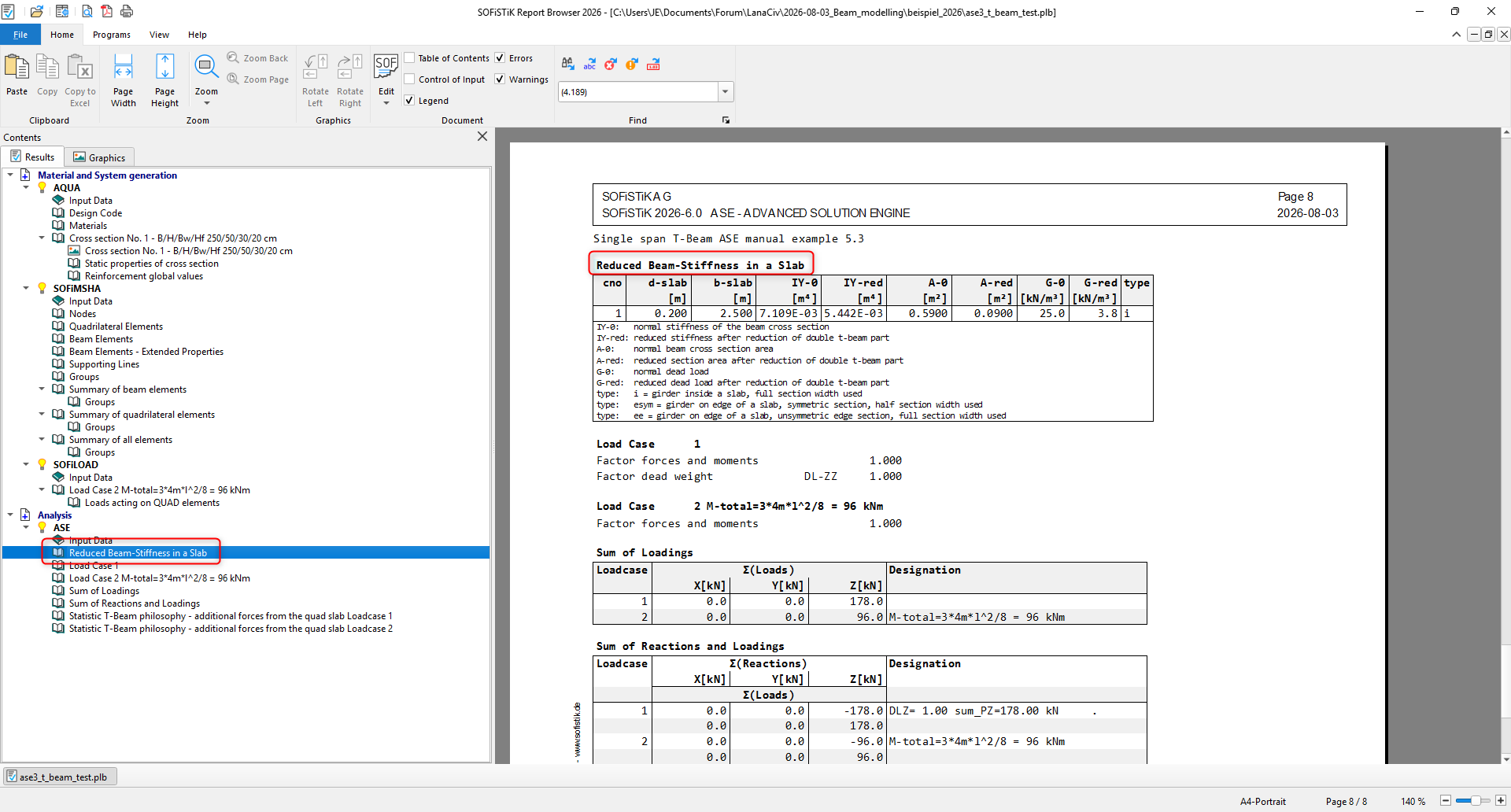1511x812 pixels.
Task: Switch to the Graphics contents tab
Action: [x=99, y=157]
